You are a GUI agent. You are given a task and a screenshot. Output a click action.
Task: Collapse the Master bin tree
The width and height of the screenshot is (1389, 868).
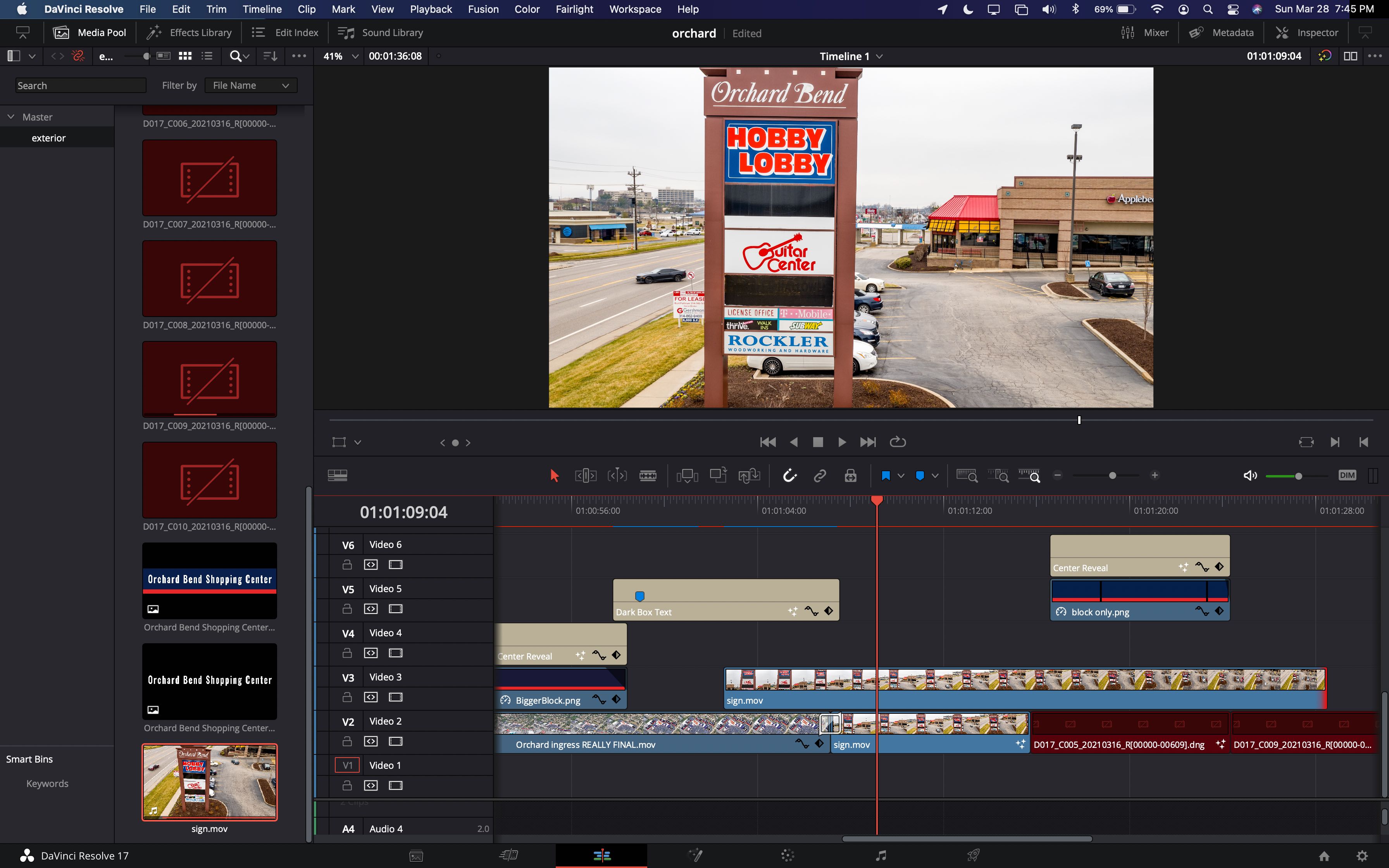[11, 117]
